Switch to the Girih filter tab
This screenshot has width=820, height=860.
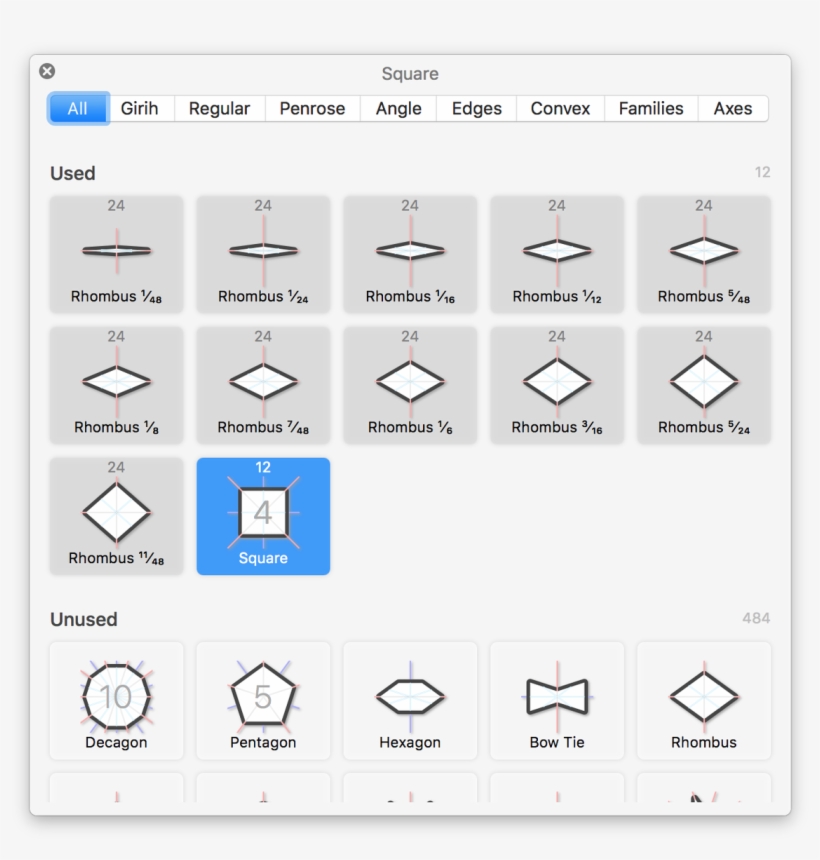[x=140, y=109]
